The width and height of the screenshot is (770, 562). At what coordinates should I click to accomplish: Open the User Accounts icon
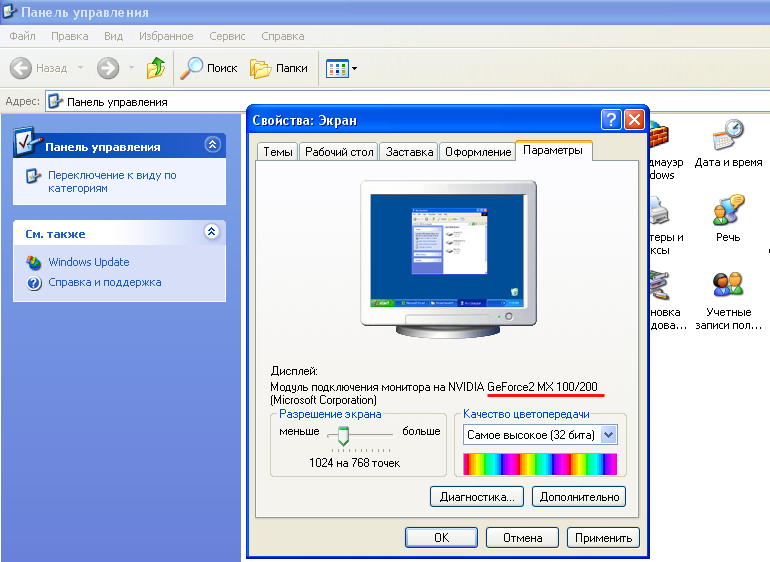coord(728,285)
